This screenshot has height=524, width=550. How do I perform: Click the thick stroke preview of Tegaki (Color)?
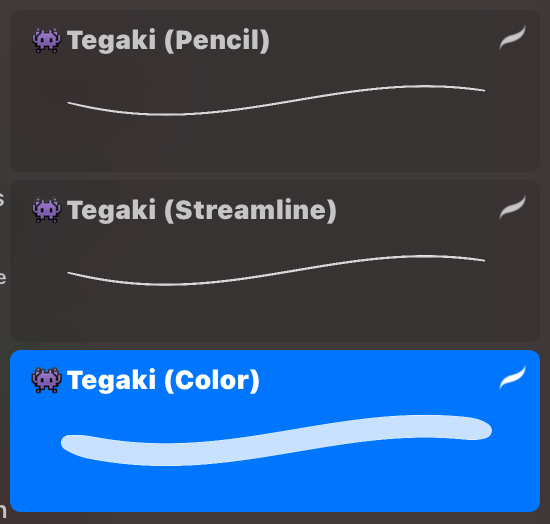[x=276, y=440]
